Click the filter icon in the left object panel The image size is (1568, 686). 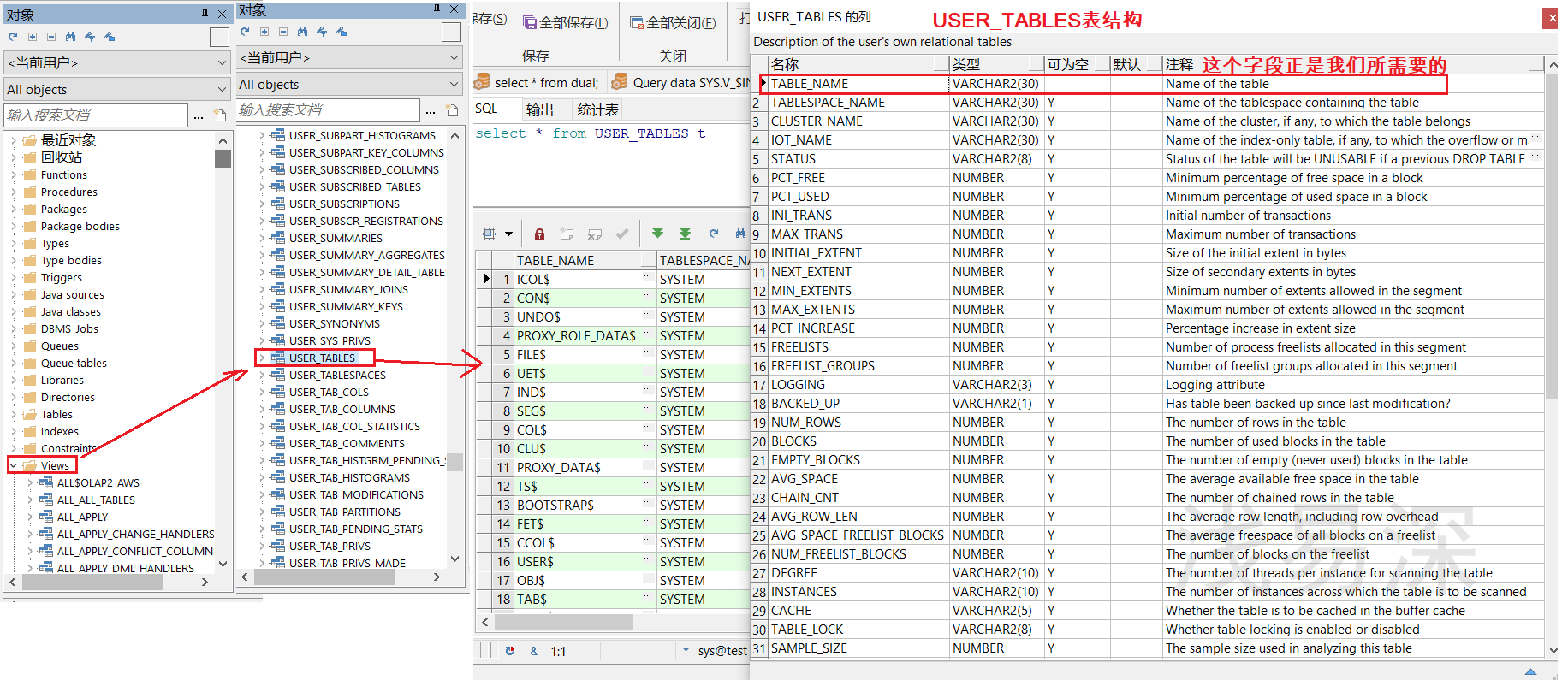coord(90,37)
